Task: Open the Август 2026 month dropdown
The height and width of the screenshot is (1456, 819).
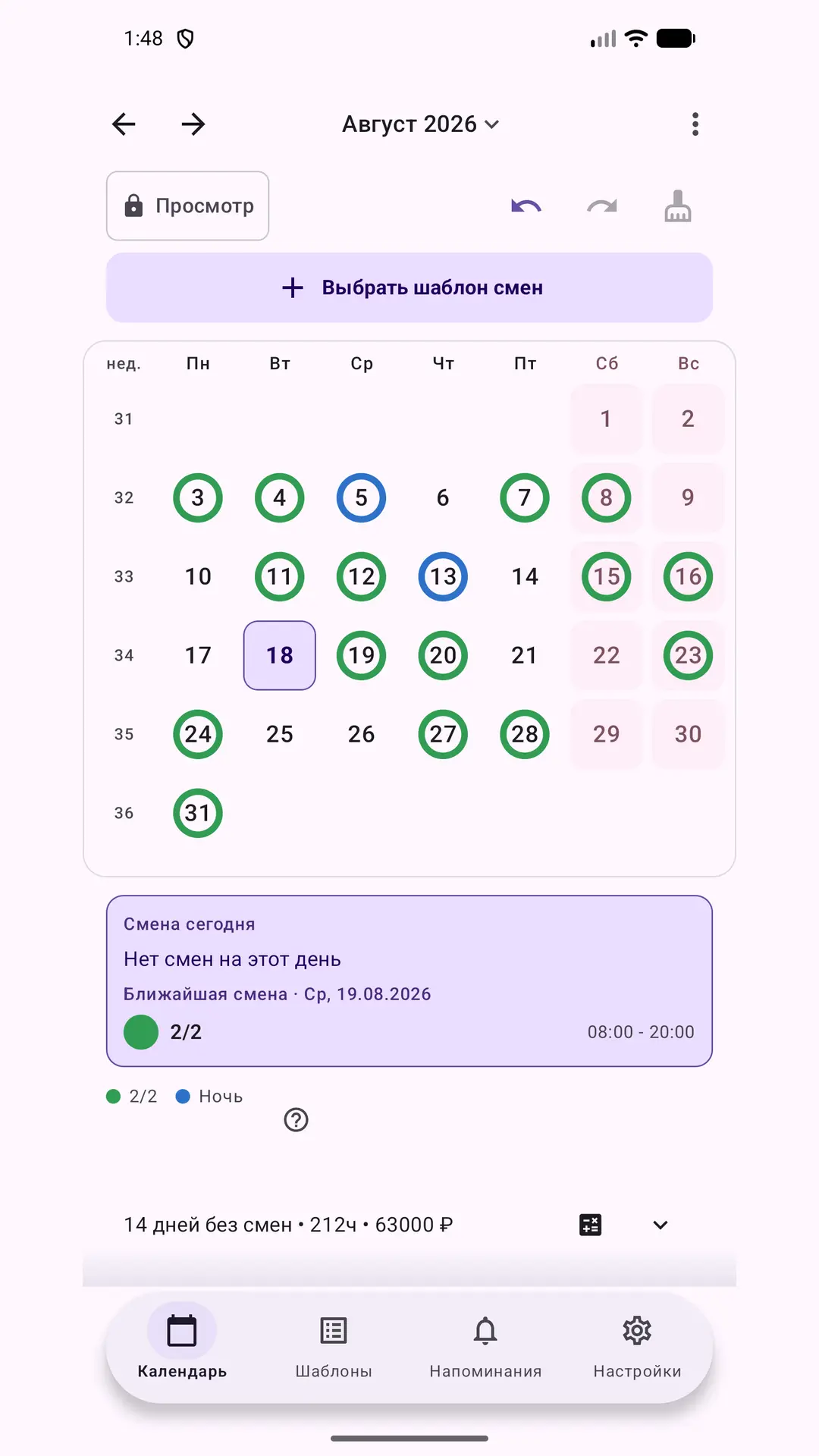Action: coord(421,124)
